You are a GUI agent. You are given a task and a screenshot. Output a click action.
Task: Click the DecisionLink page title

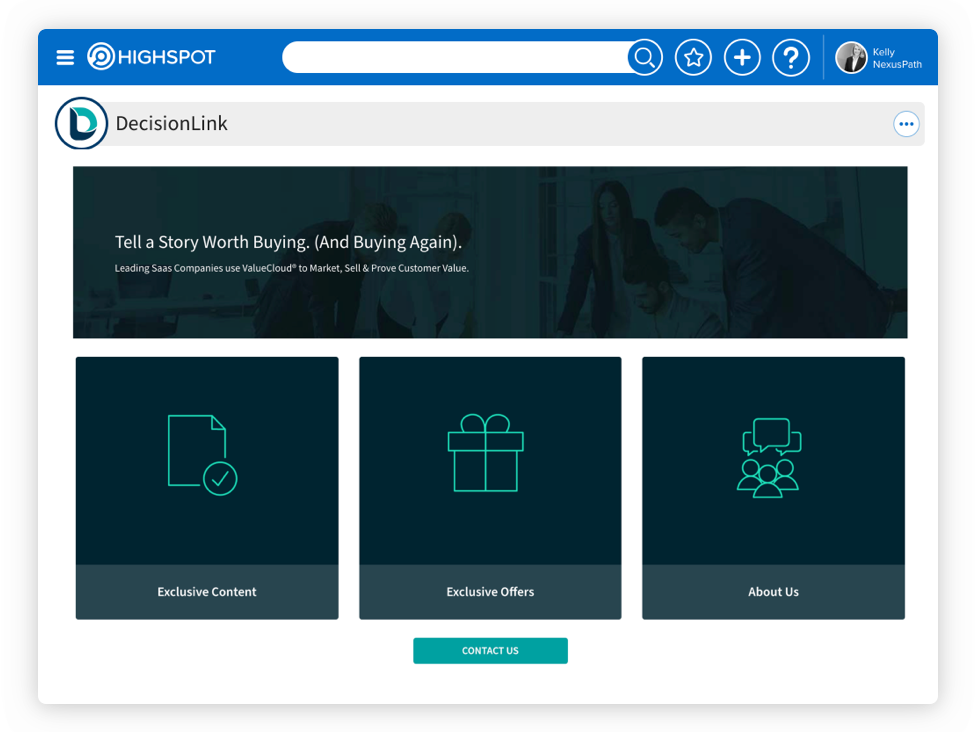[172, 124]
